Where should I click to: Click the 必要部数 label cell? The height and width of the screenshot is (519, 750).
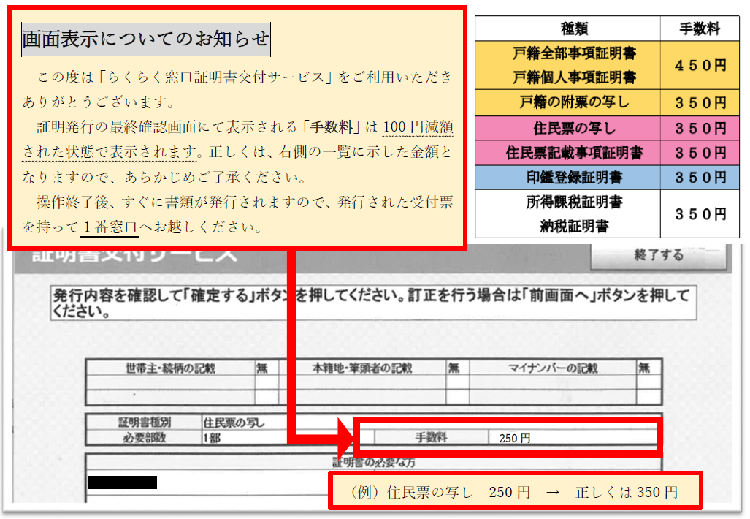[144, 437]
